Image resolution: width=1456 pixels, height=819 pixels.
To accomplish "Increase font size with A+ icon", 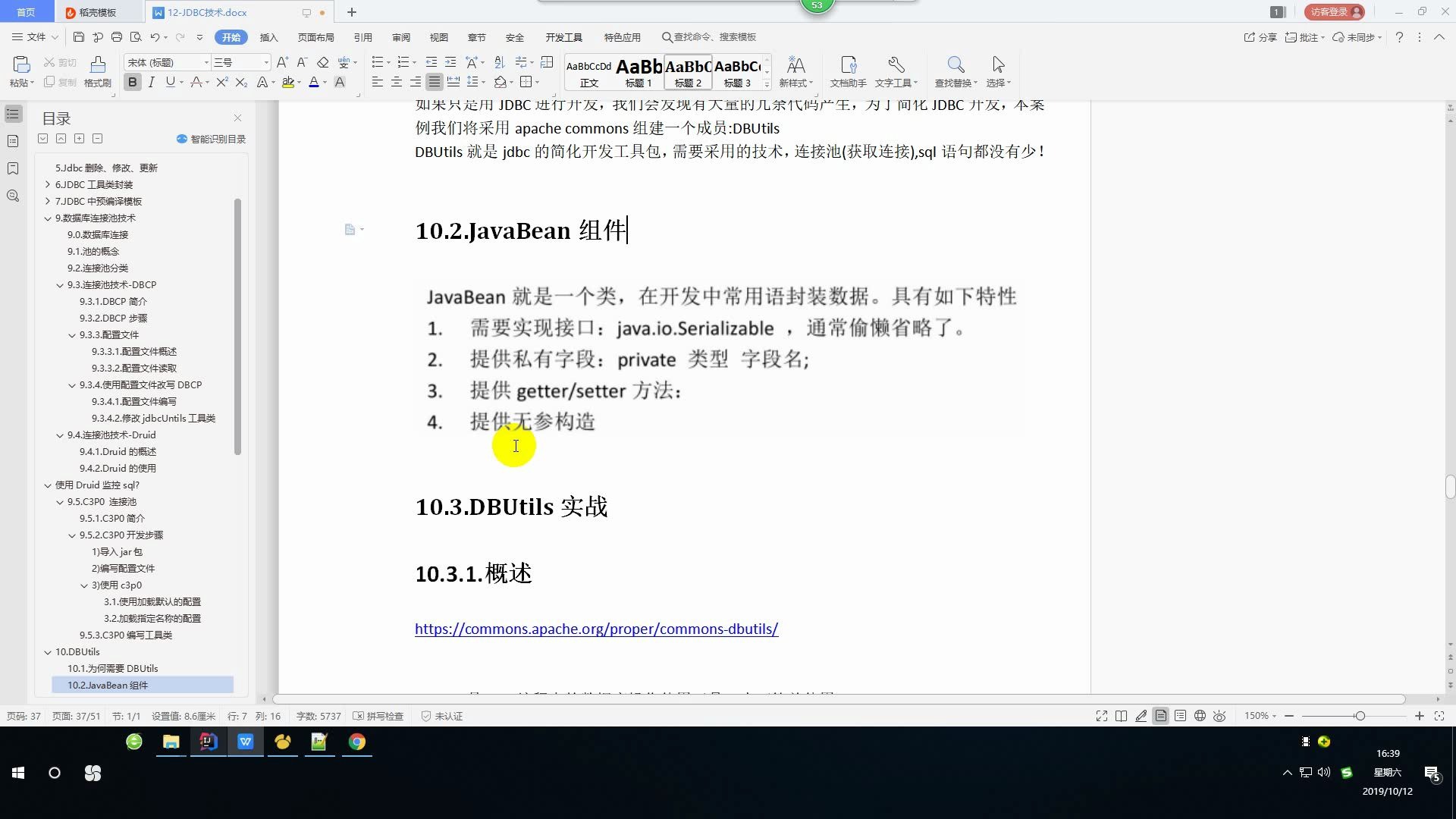I will click(x=282, y=62).
